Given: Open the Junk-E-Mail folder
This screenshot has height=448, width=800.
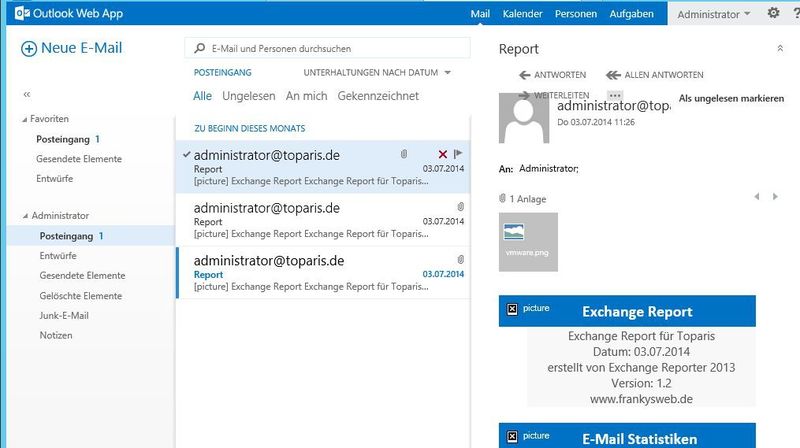Looking at the screenshot, I should pyautogui.click(x=64, y=315).
